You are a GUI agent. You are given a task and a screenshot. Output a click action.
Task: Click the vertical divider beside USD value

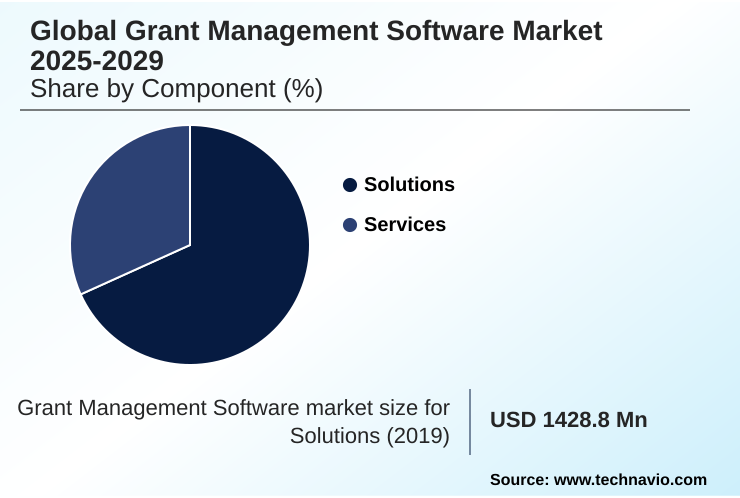[x=470, y=421]
